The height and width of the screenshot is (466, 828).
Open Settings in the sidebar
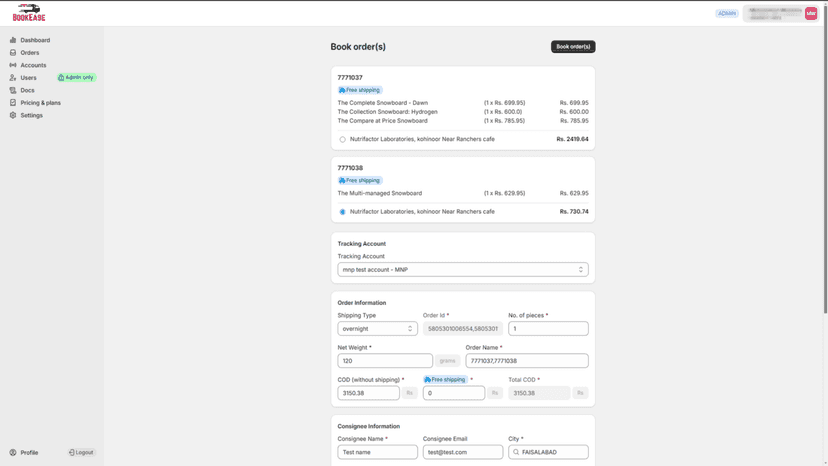(32, 115)
